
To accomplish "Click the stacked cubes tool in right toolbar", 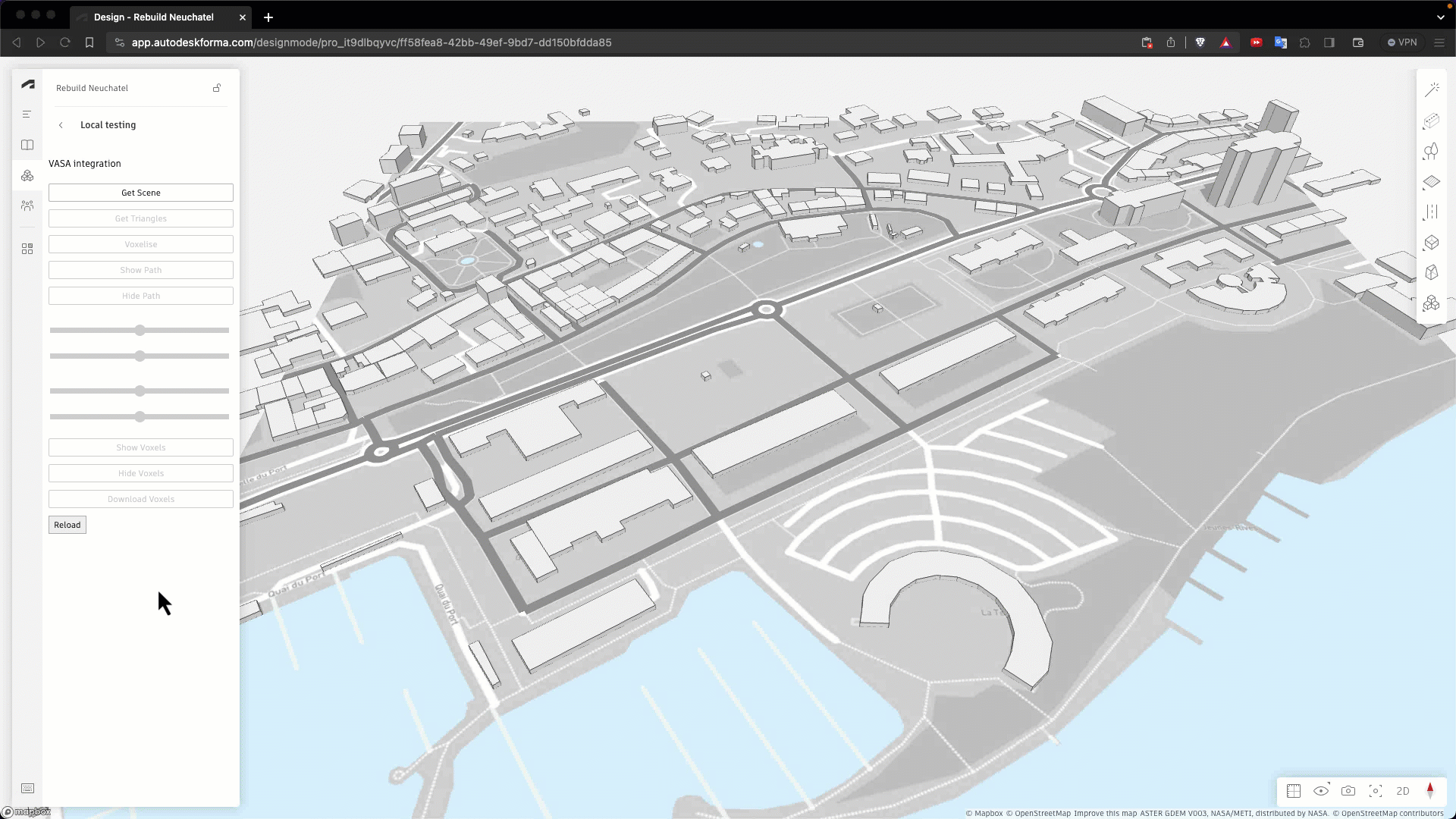I will click(x=1431, y=303).
